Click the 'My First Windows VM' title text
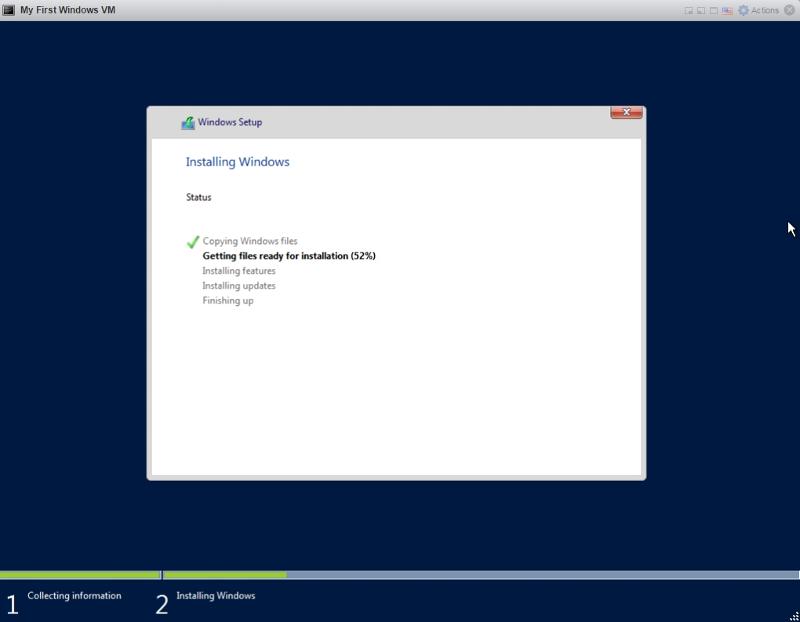The width and height of the screenshot is (800, 622). 68,10
